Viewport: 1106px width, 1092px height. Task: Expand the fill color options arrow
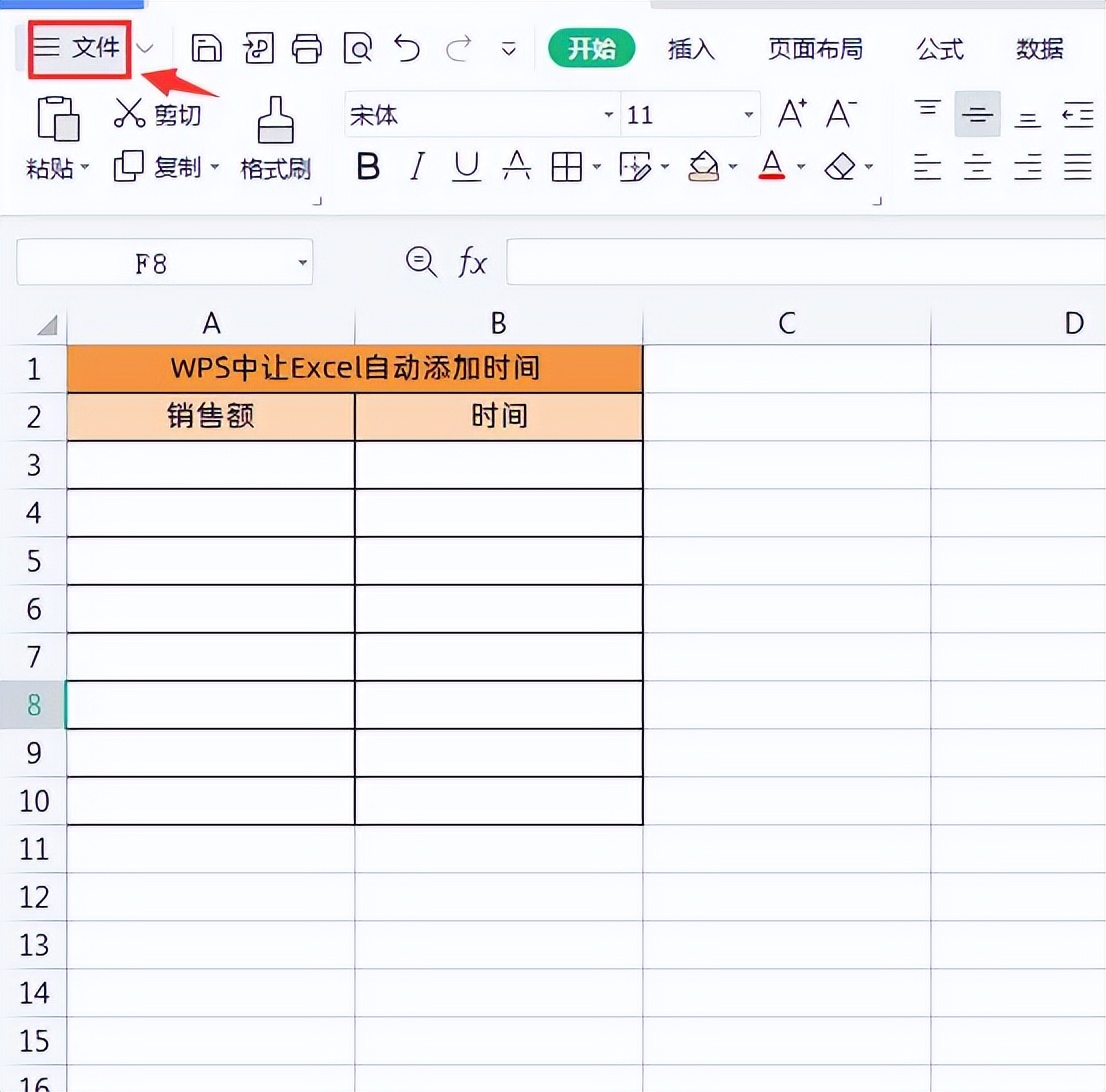click(733, 167)
